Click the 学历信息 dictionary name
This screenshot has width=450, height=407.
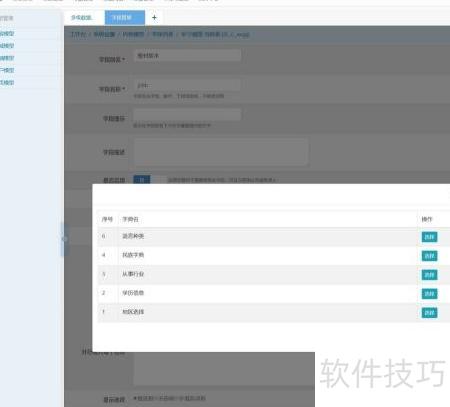[x=133, y=293]
